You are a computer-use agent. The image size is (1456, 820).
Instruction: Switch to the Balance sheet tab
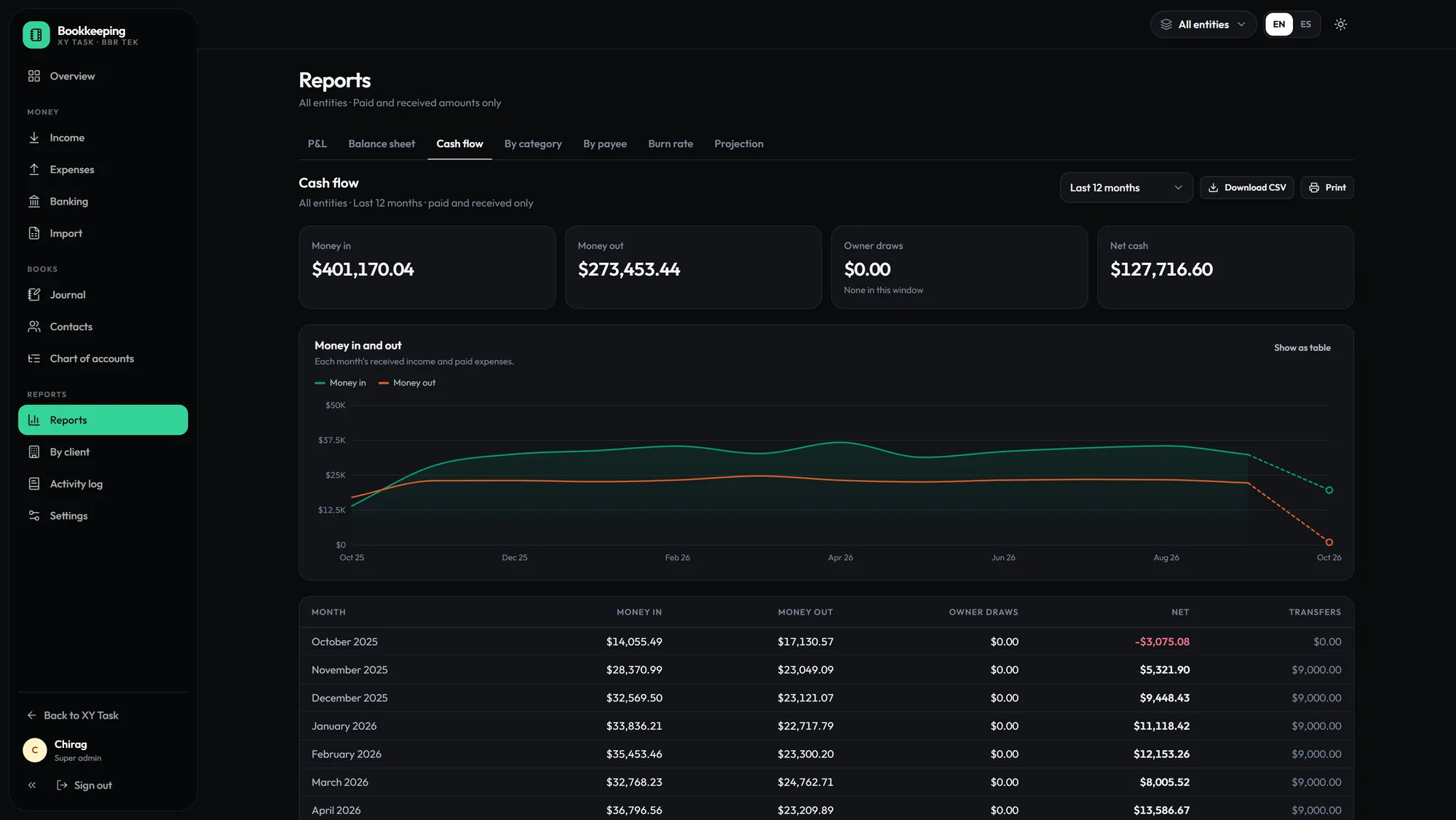381,144
